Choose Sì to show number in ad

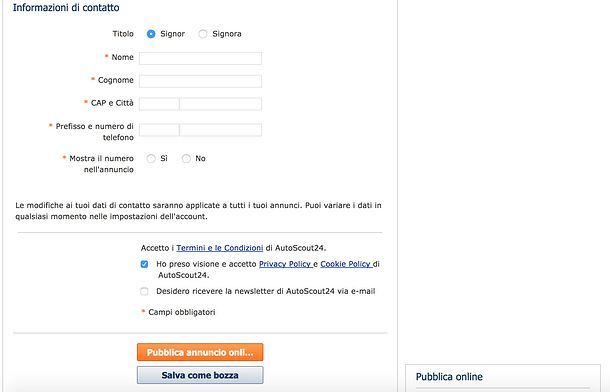151,158
